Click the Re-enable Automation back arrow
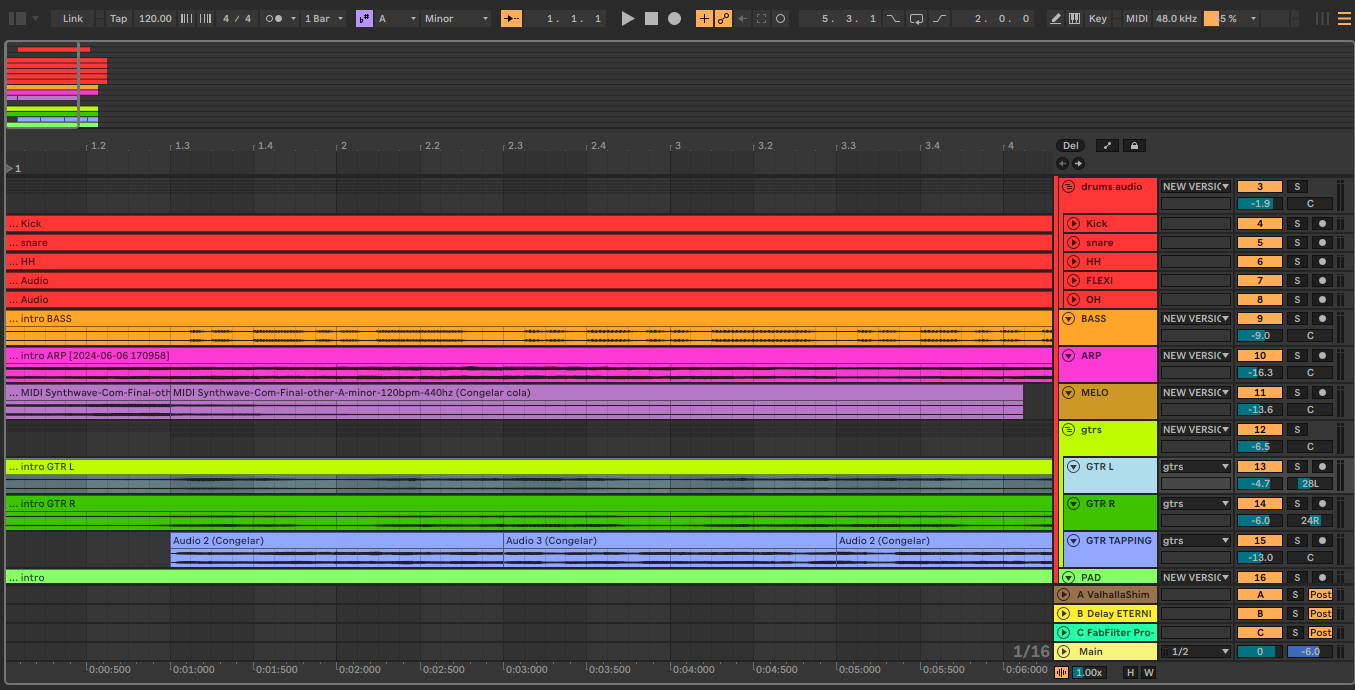This screenshot has height=690, width=1355. (743, 18)
